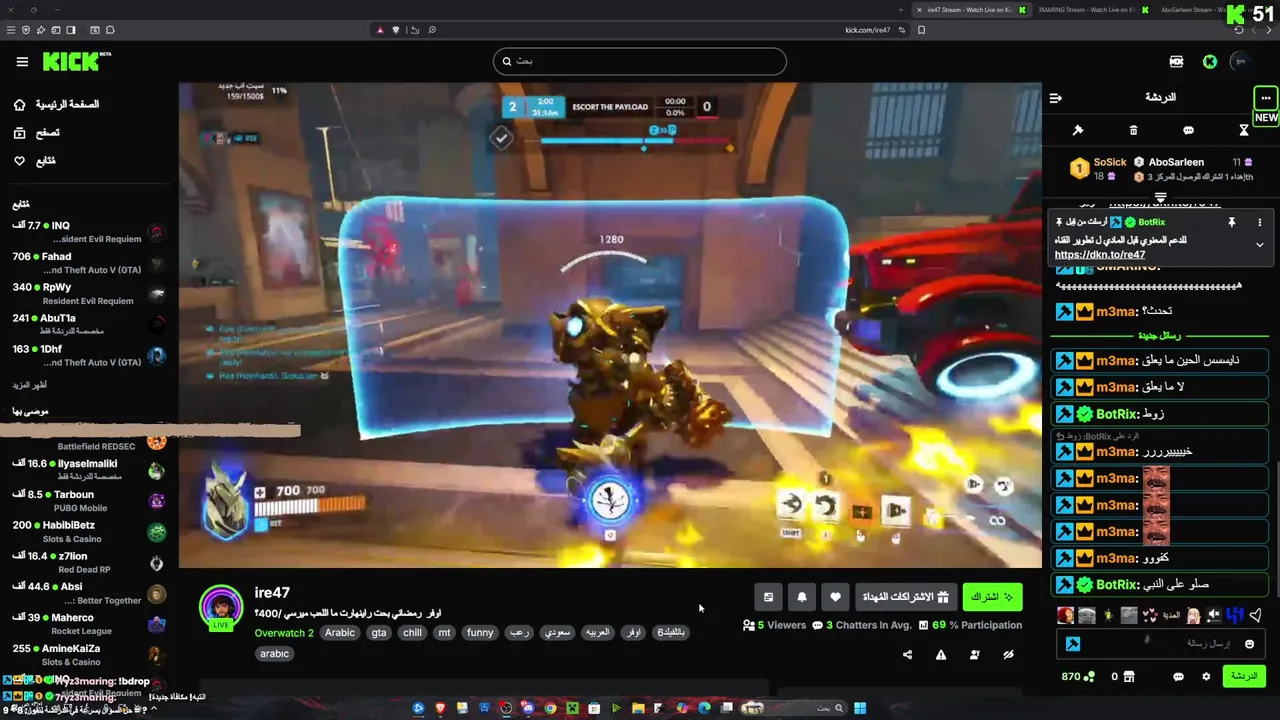Click the browser bookmark icon near address bar
Screen dimensions: 1280x720
point(921,30)
